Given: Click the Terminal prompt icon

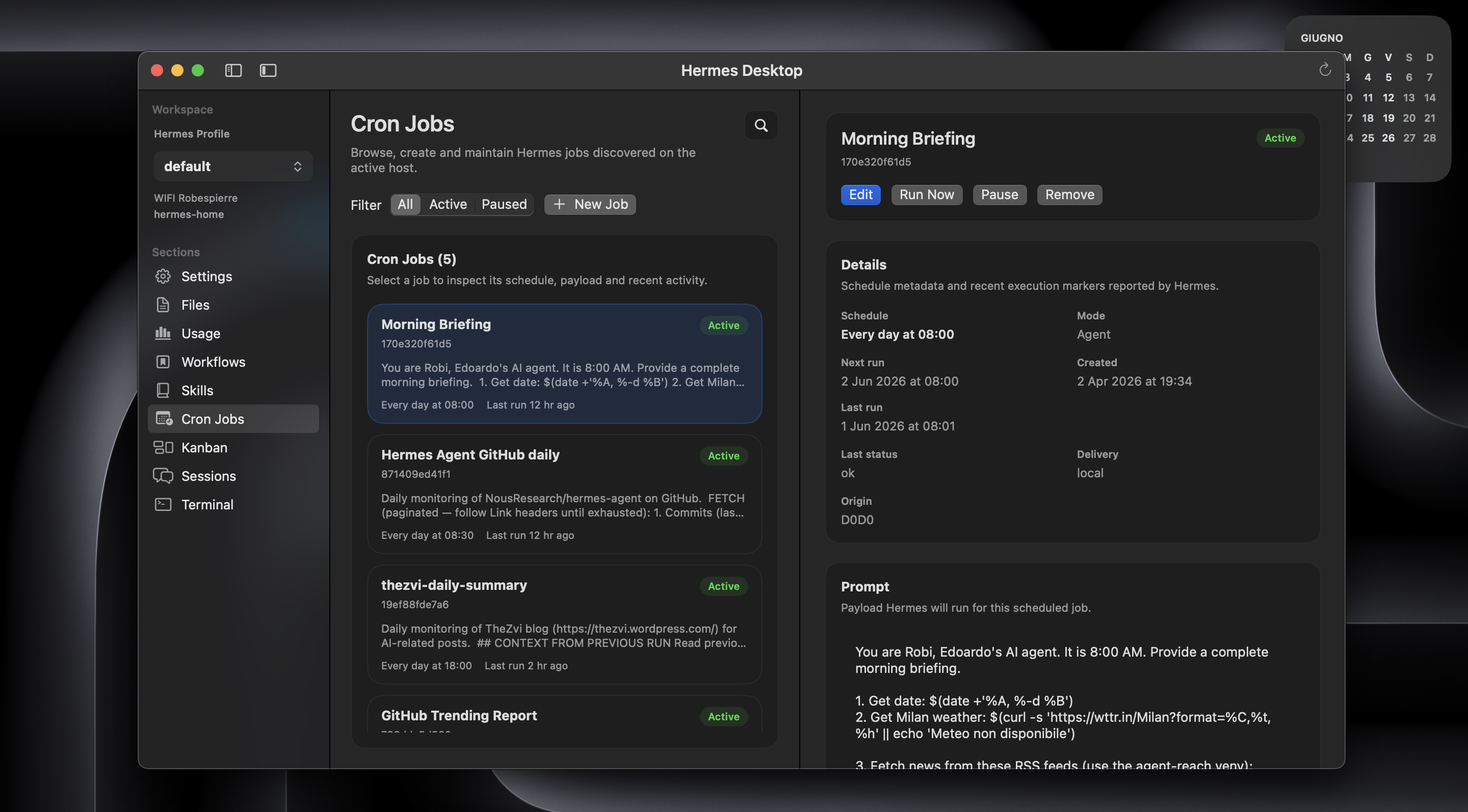Looking at the screenshot, I should (x=163, y=504).
